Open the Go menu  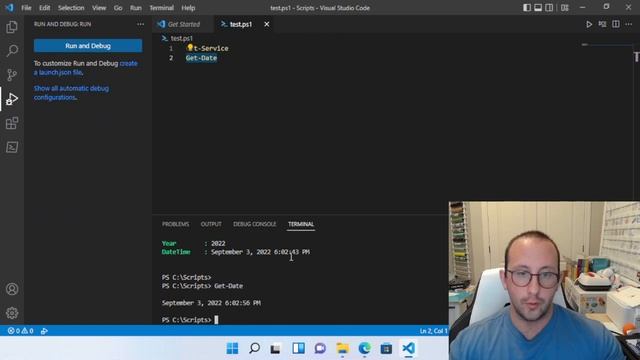118,8
